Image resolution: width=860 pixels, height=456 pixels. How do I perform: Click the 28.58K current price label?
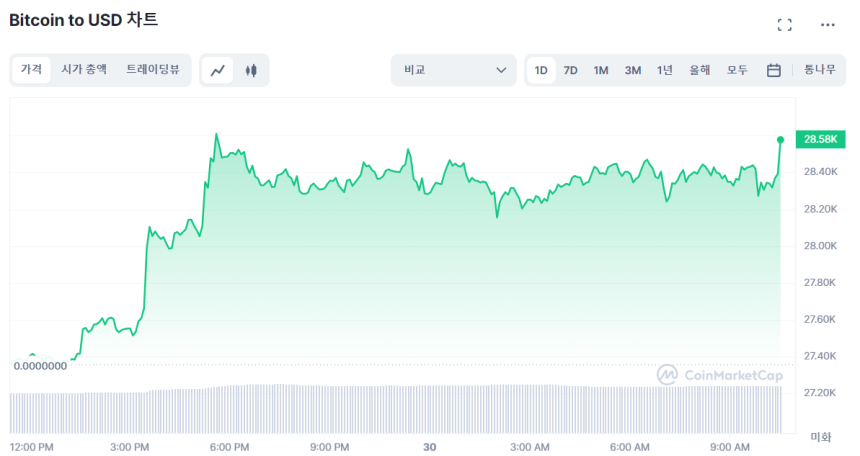pyautogui.click(x=819, y=139)
